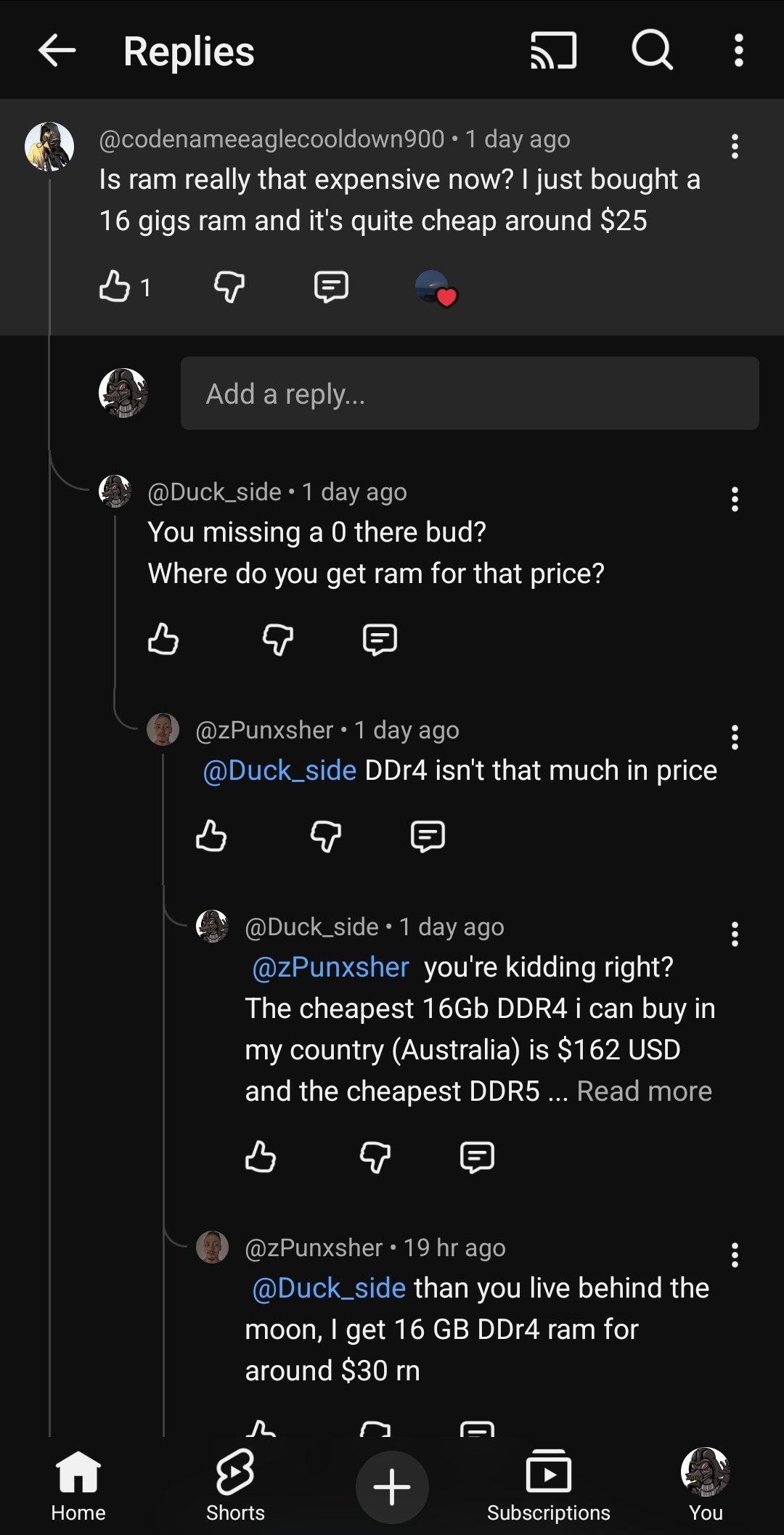Reply icon under codenameeaglecooldown900 comment
This screenshot has width=784, height=1535.
point(331,287)
